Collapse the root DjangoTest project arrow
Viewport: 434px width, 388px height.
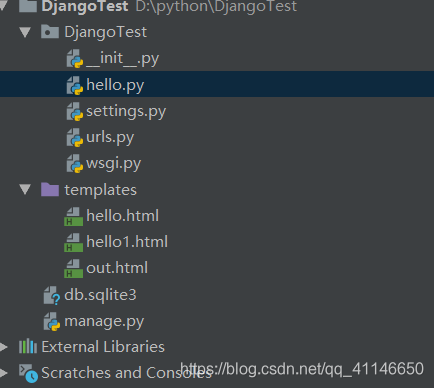click(4, 6)
